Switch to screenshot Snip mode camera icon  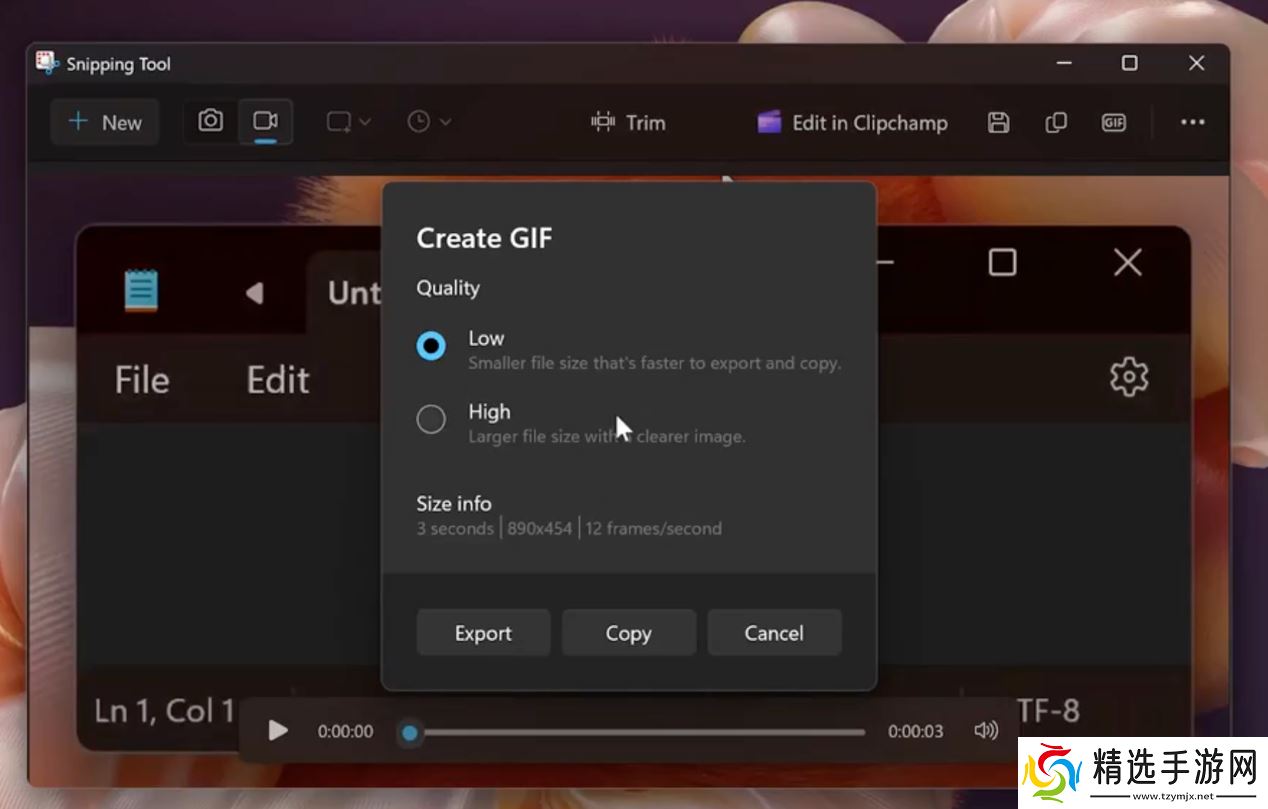[x=210, y=121]
